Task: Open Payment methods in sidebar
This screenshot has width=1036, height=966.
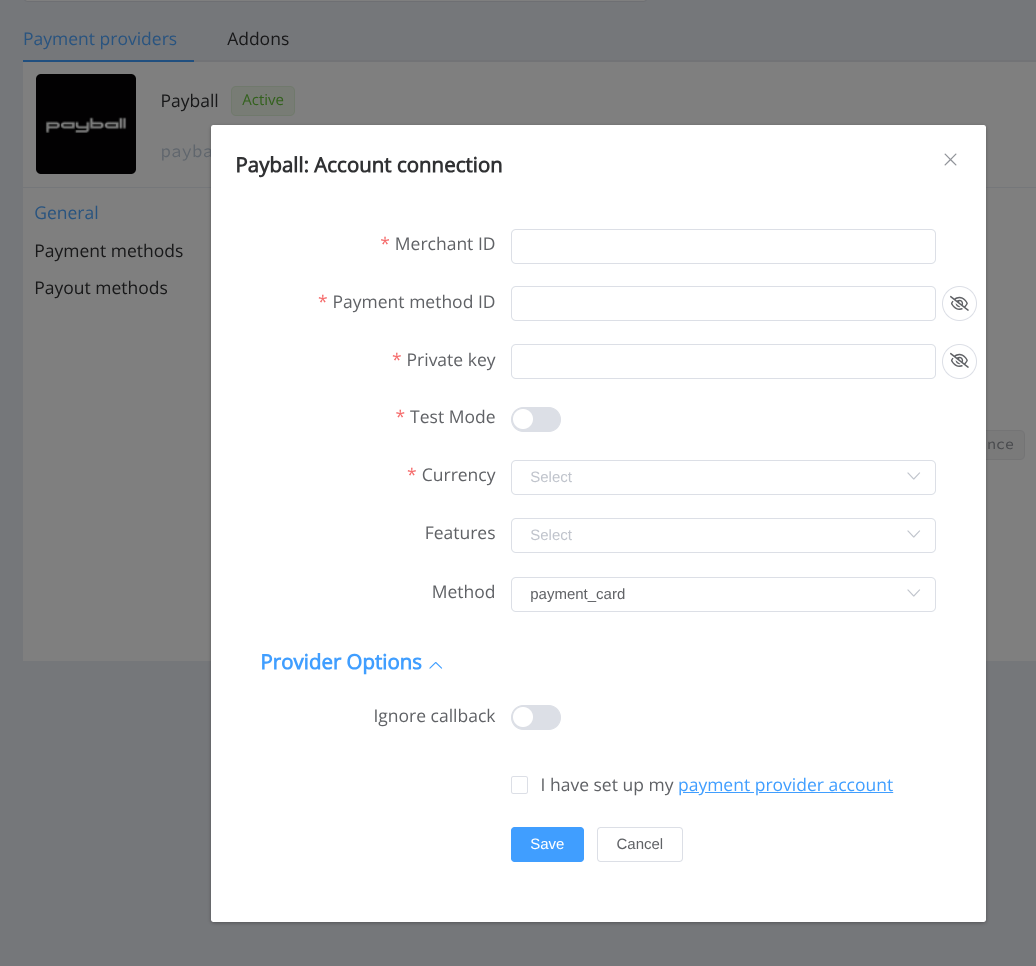Action: (x=108, y=251)
